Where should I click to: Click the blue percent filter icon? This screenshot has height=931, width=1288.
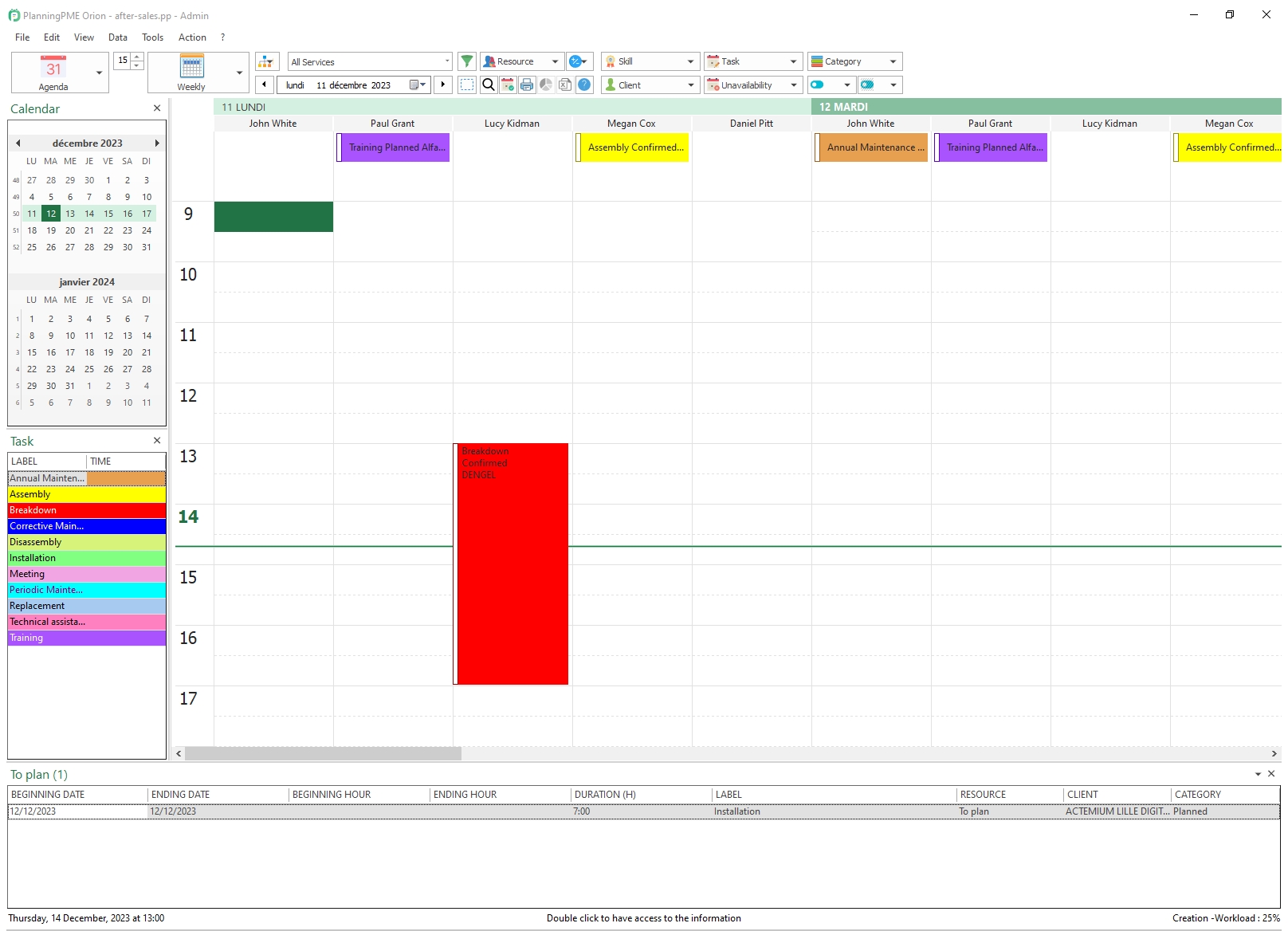tap(579, 61)
